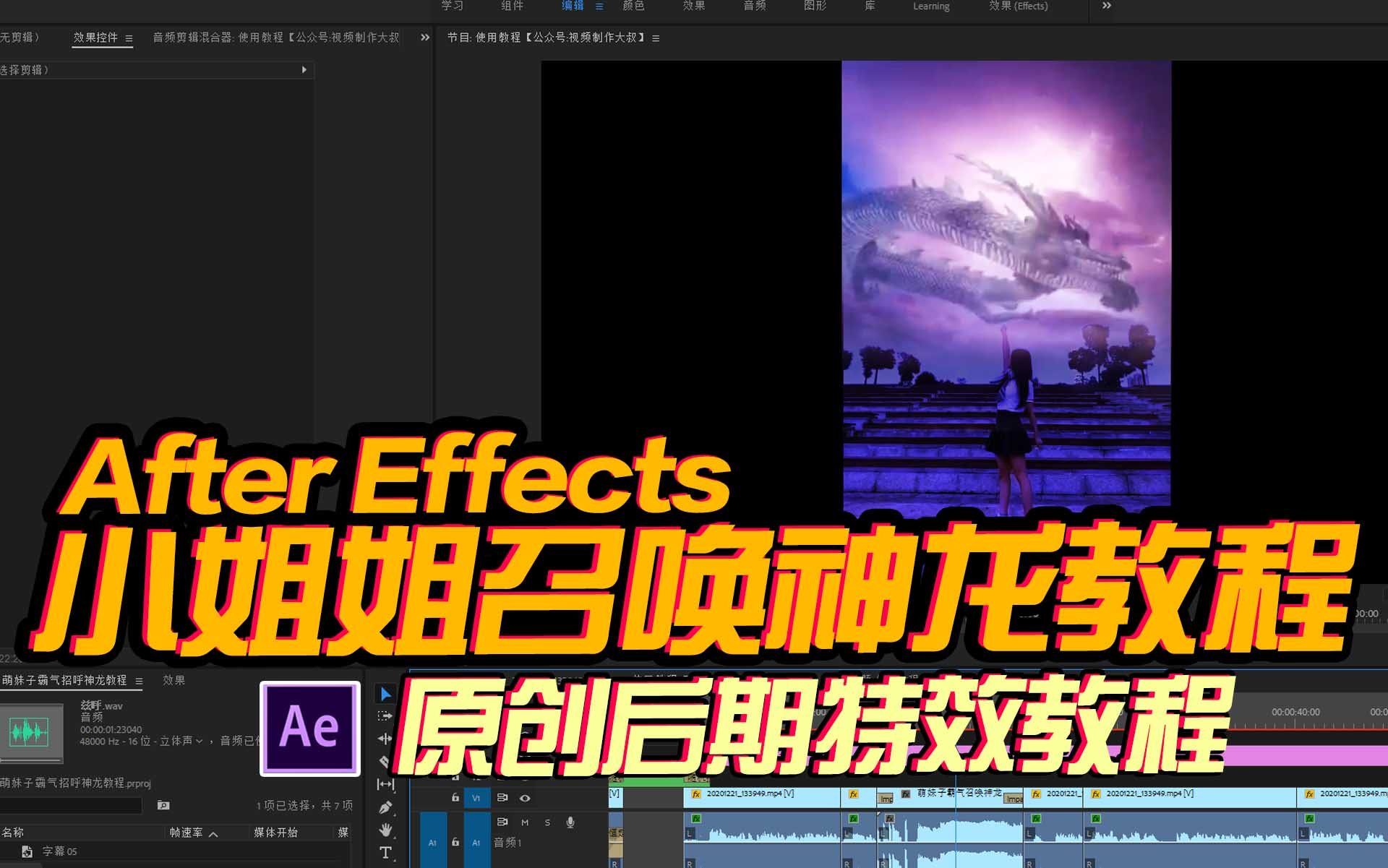The height and width of the screenshot is (868, 1388).
Task: Select the Ripple Edit tool
Action: 385,739
